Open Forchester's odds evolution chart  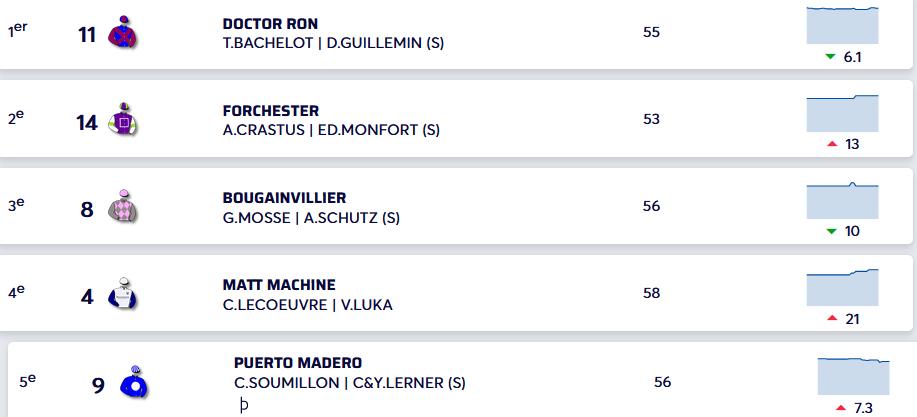[842, 113]
